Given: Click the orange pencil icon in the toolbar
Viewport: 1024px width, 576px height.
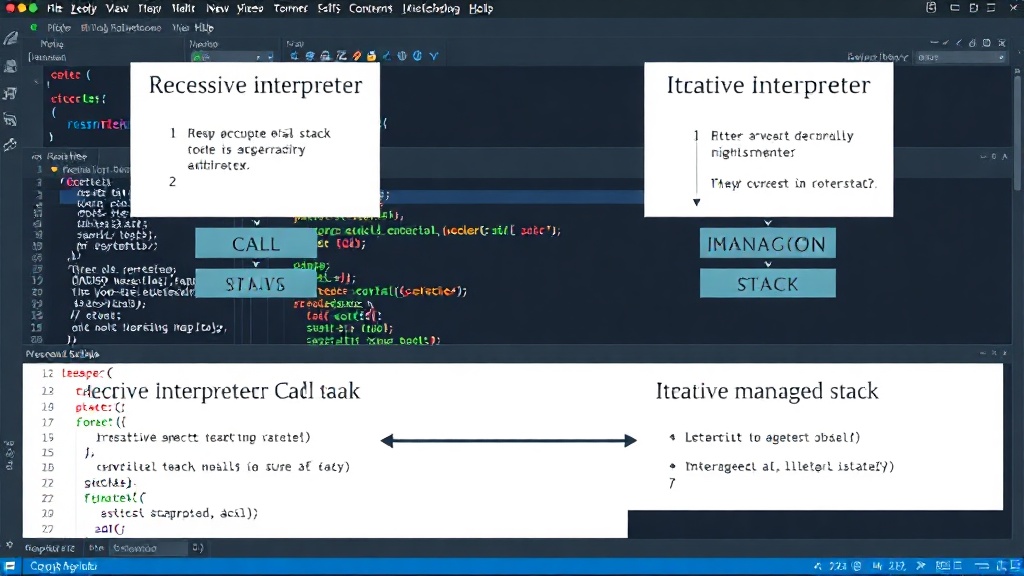Looking at the screenshot, I should tap(357, 56).
